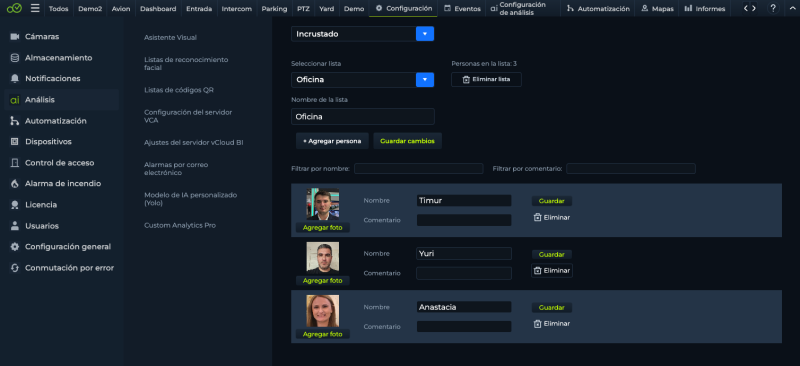Switch to the Avion tab

click(x=121, y=9)
